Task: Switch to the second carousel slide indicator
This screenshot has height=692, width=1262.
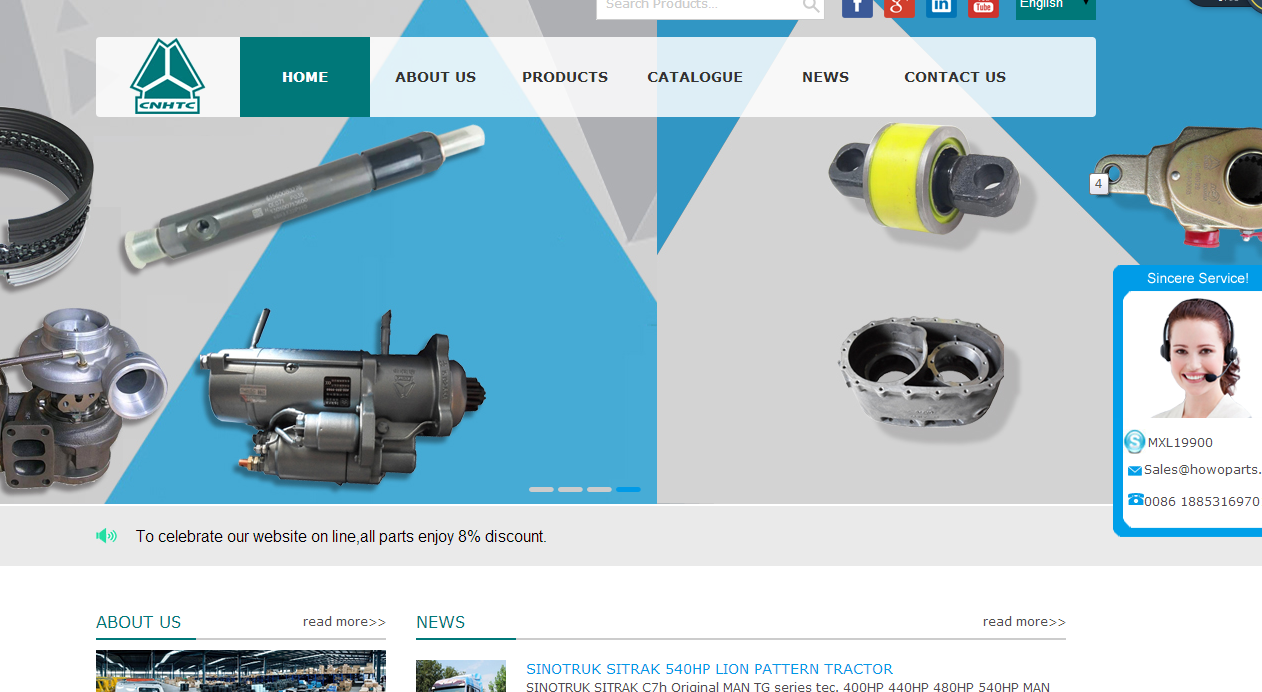Action: (570, 489)
